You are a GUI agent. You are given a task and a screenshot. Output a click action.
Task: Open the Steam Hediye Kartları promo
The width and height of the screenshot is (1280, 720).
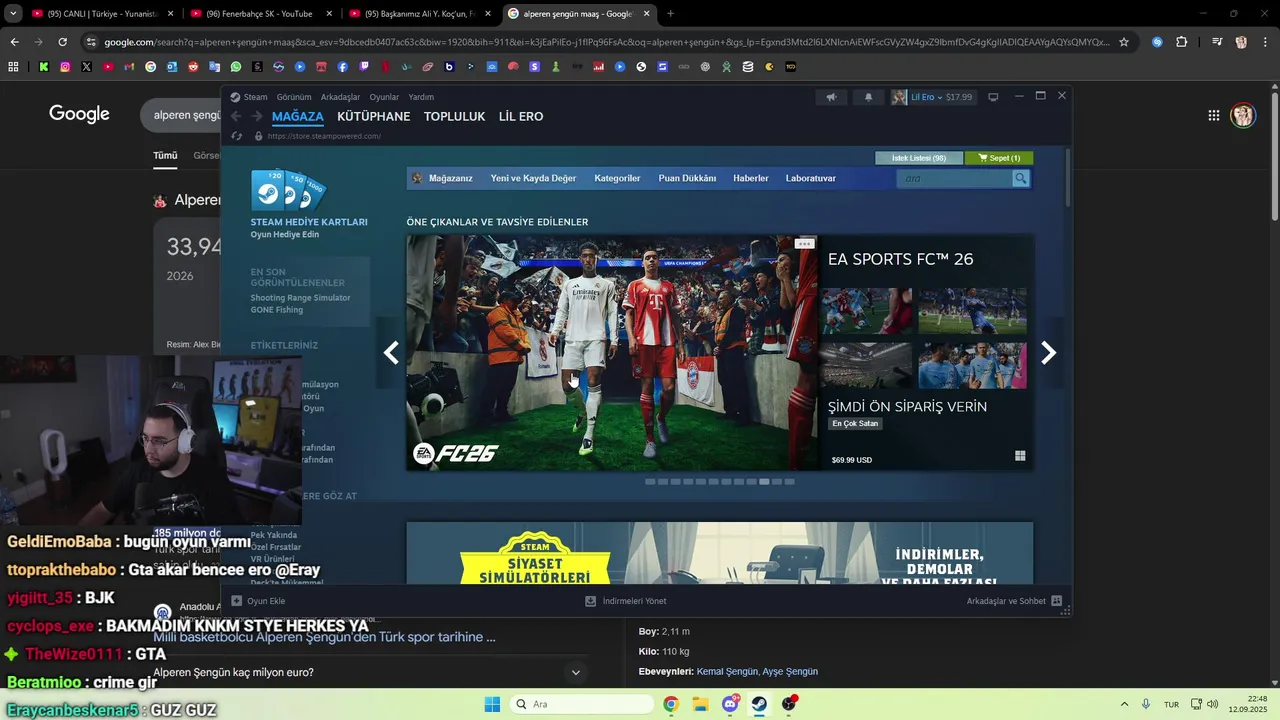pos(309,203)
